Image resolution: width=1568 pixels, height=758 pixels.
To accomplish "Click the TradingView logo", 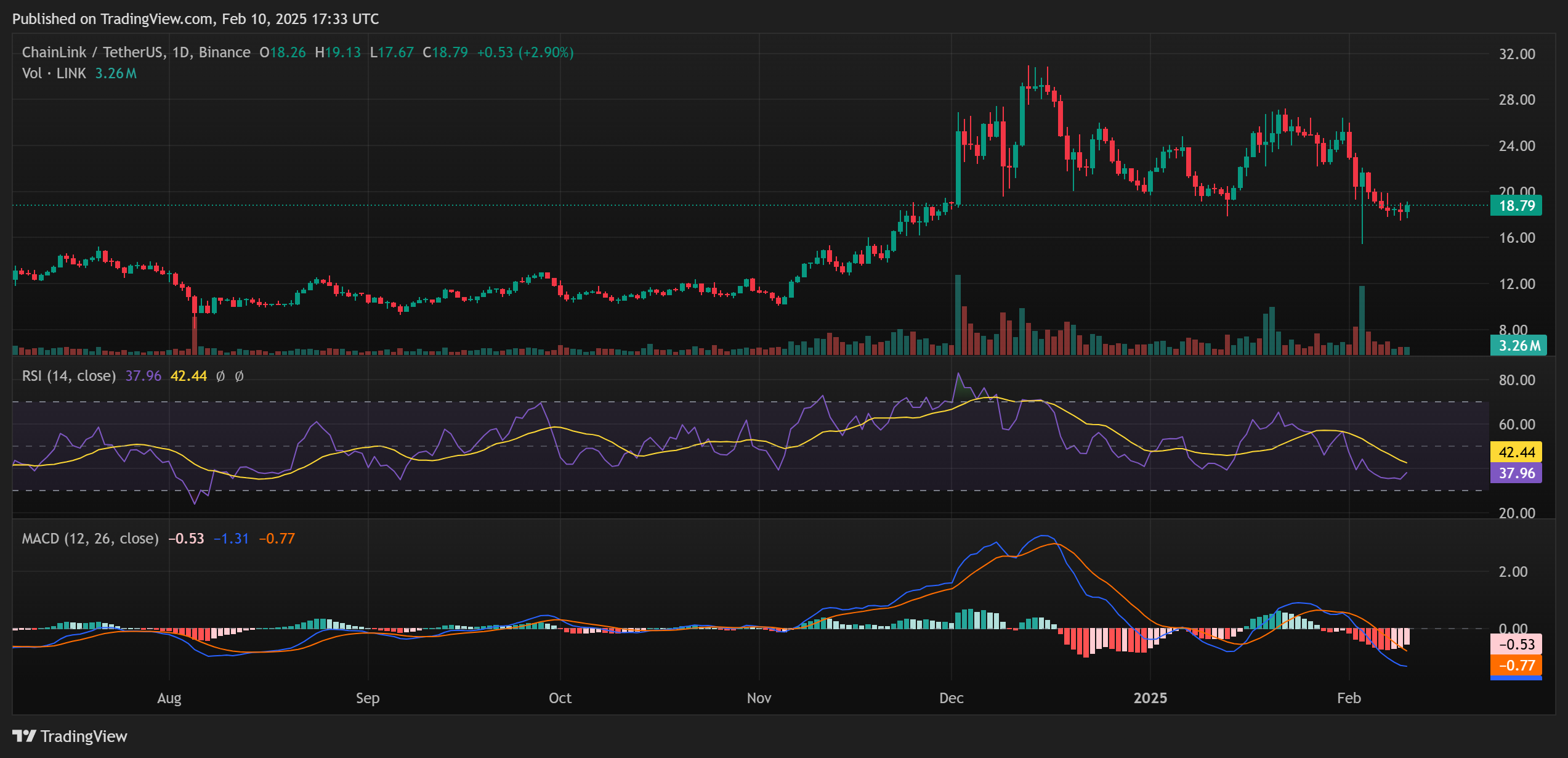I will point(71,736).
